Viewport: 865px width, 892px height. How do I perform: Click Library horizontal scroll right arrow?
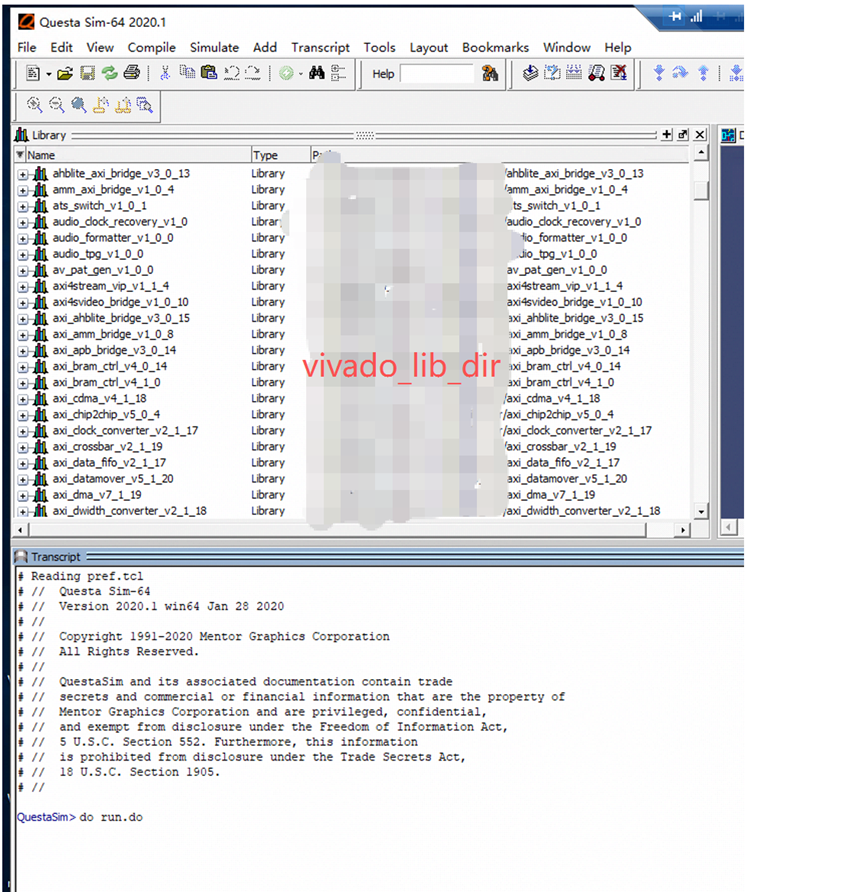pyautogui.click(x=682, y=530)
